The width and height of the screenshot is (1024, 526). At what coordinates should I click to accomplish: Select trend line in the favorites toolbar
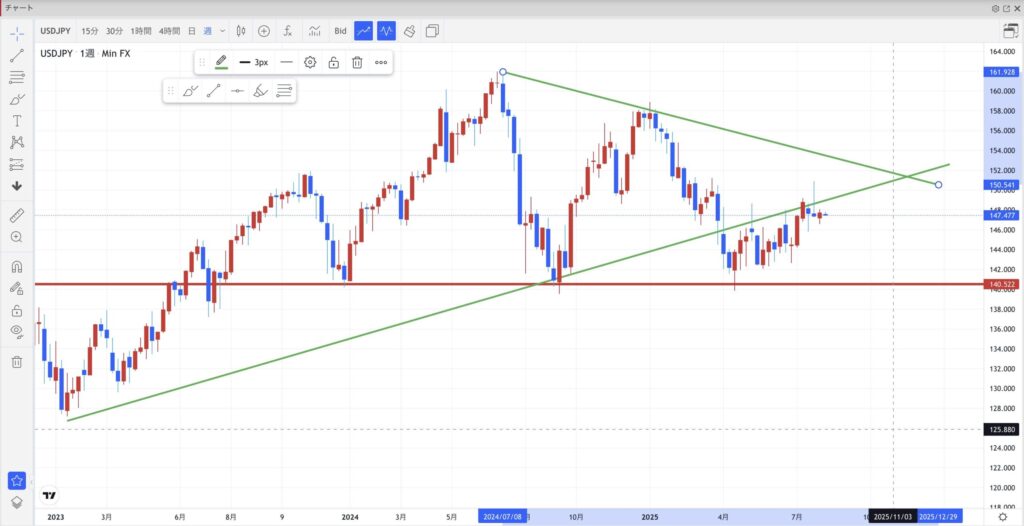point(213,91)
